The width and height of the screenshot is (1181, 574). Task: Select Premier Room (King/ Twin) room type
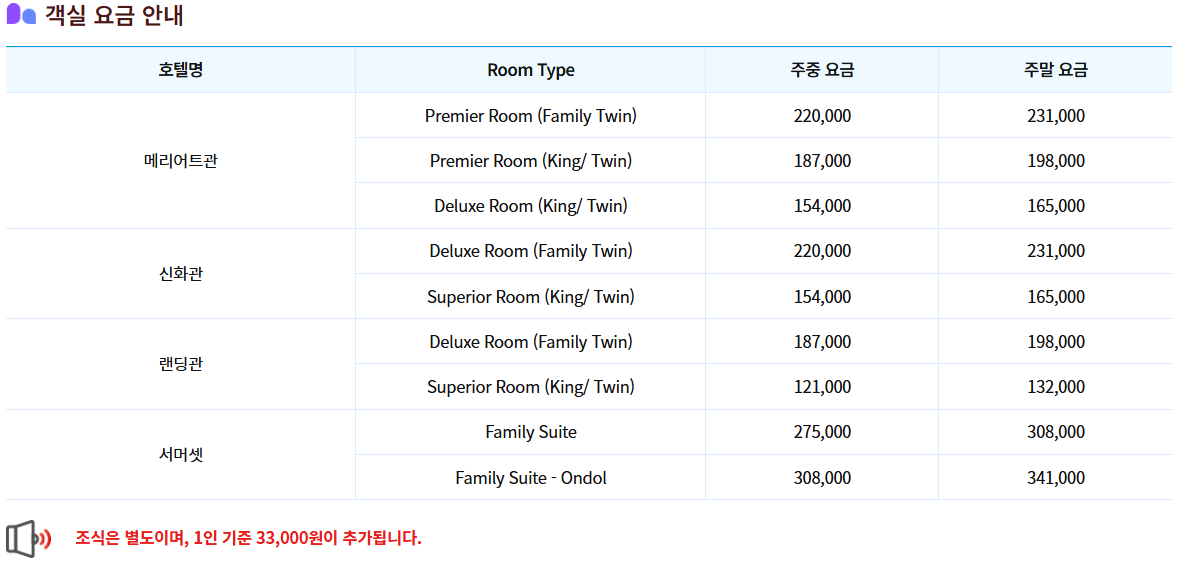tap(530, 160)
